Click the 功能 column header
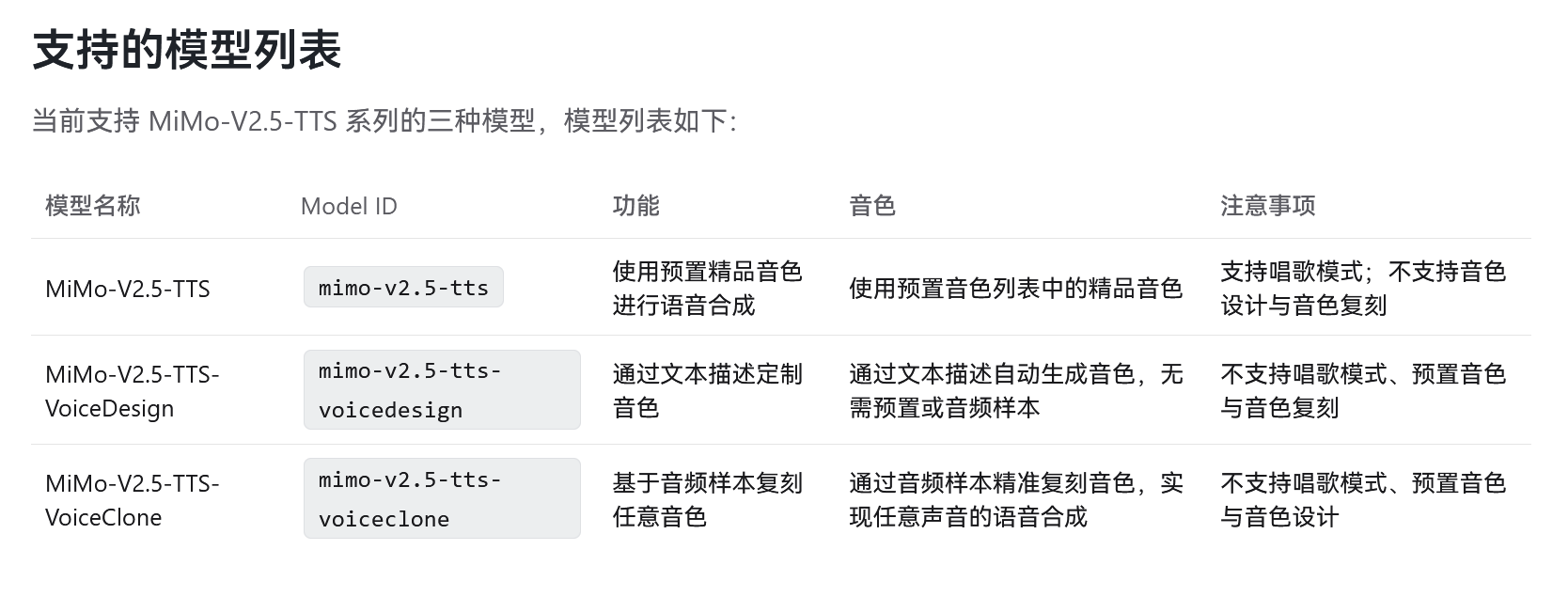 click(x=635, y=206)
